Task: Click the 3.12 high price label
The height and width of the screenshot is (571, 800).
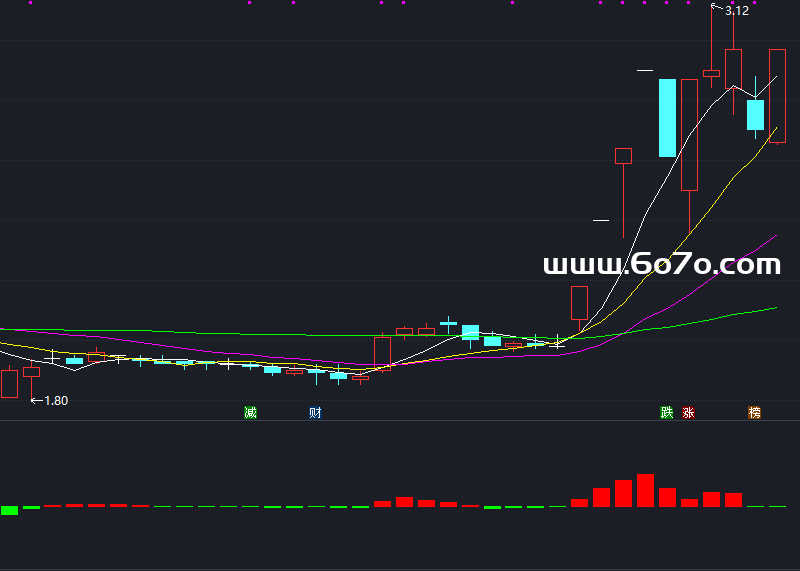Action: pyautogui.click(x=736, y=11)
